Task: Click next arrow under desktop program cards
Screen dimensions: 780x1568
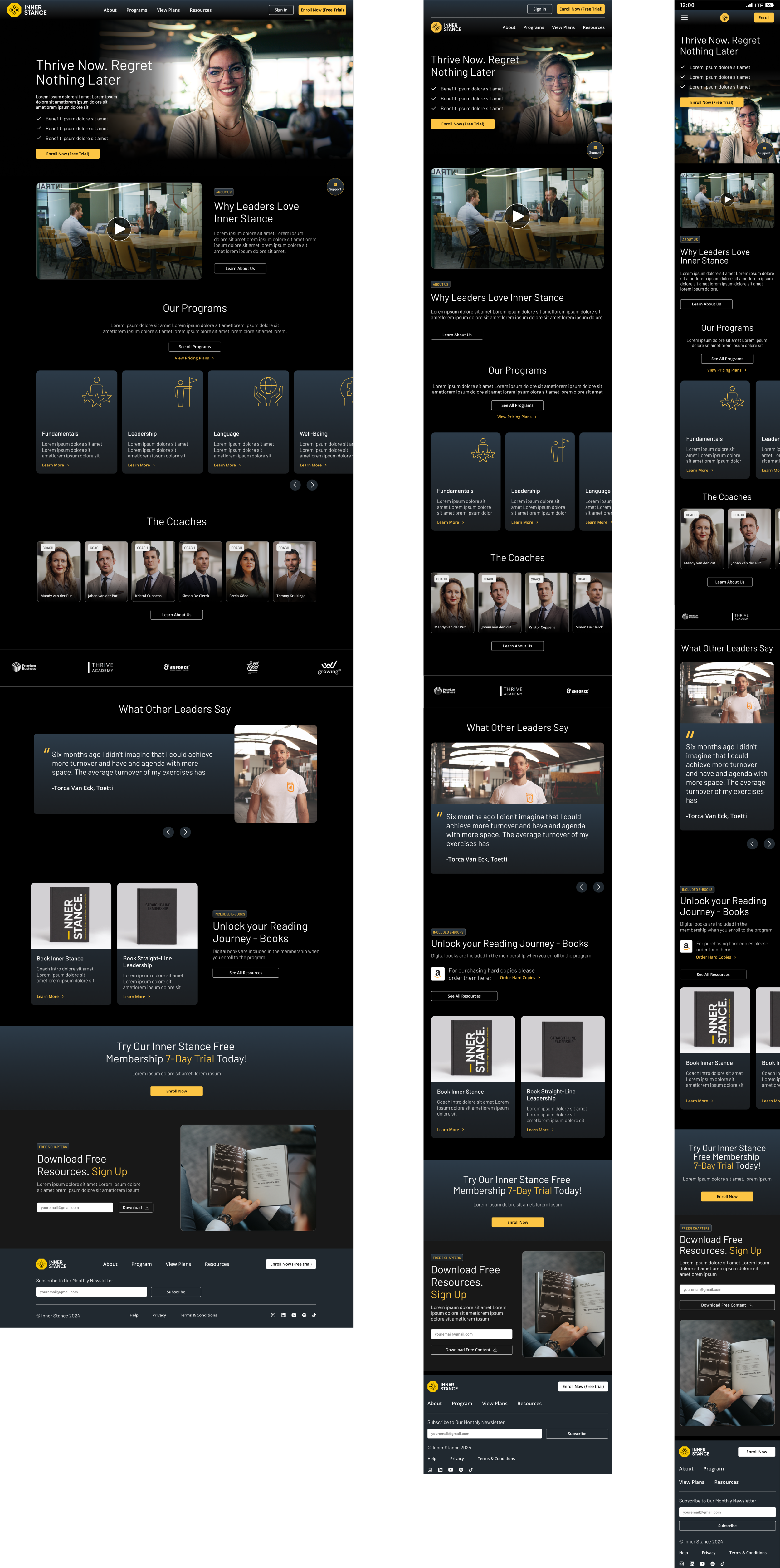Action: (x=312, y=485)
